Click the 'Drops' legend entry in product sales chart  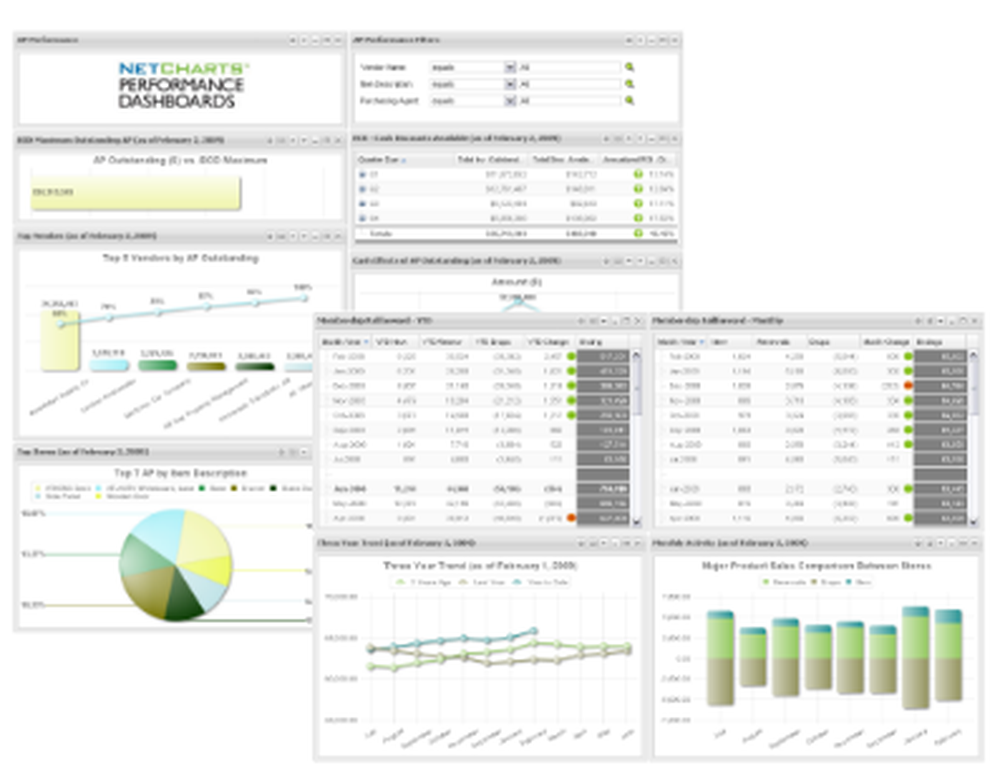826,582
